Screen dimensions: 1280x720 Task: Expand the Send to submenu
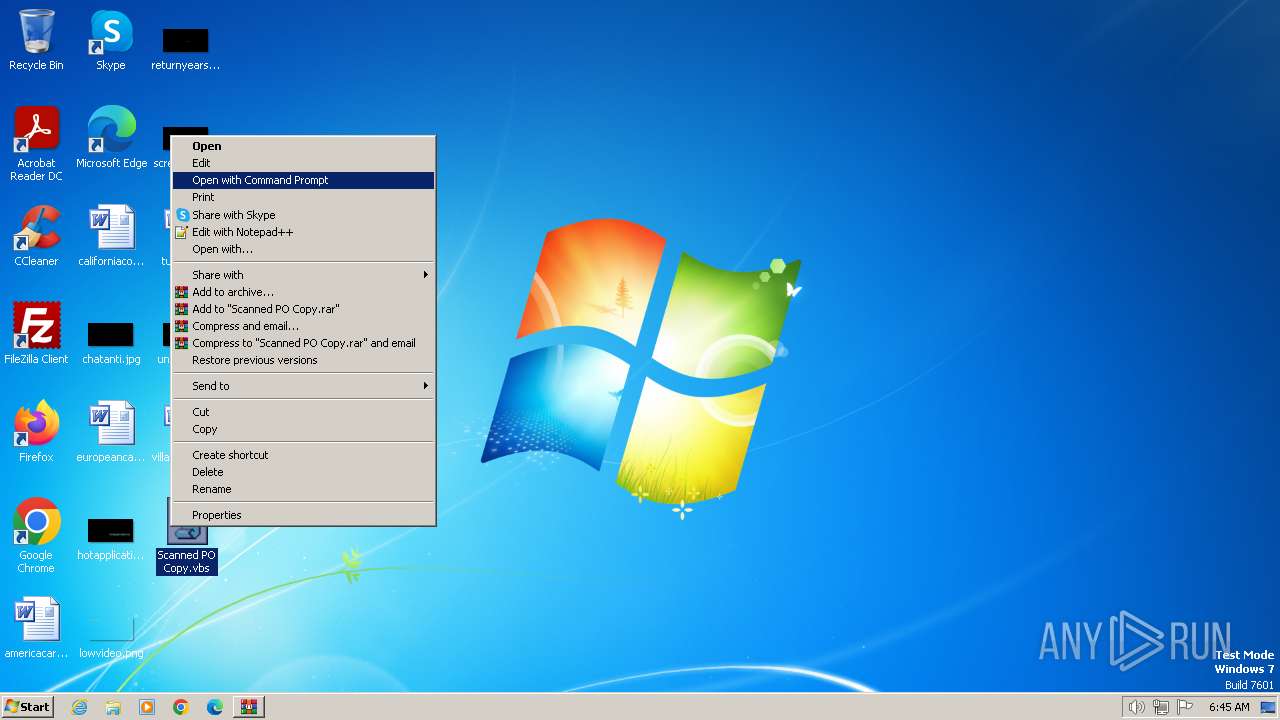303,386
